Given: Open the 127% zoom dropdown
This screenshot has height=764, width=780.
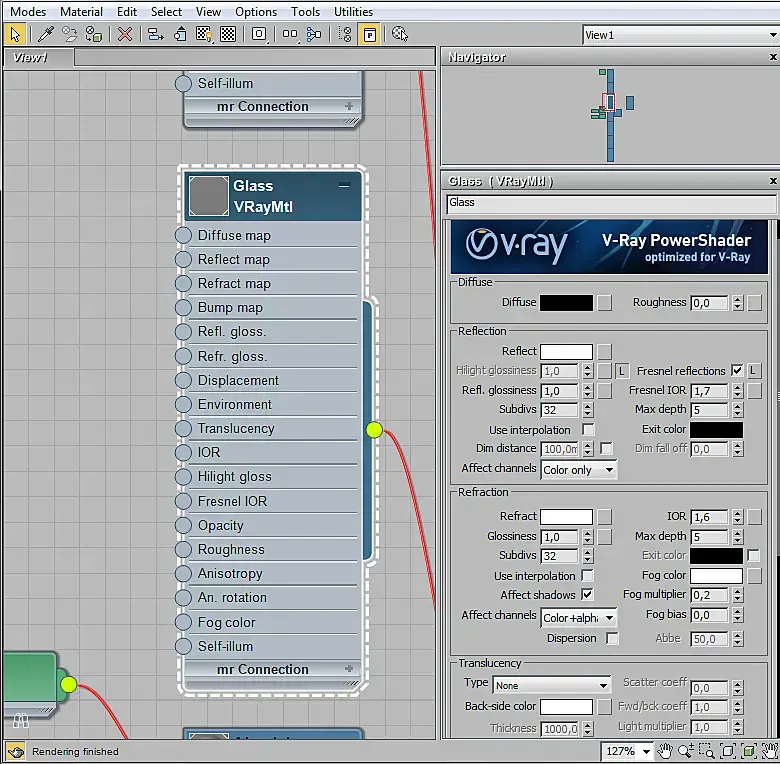Looking at the screenshot, I should [646, 751].
